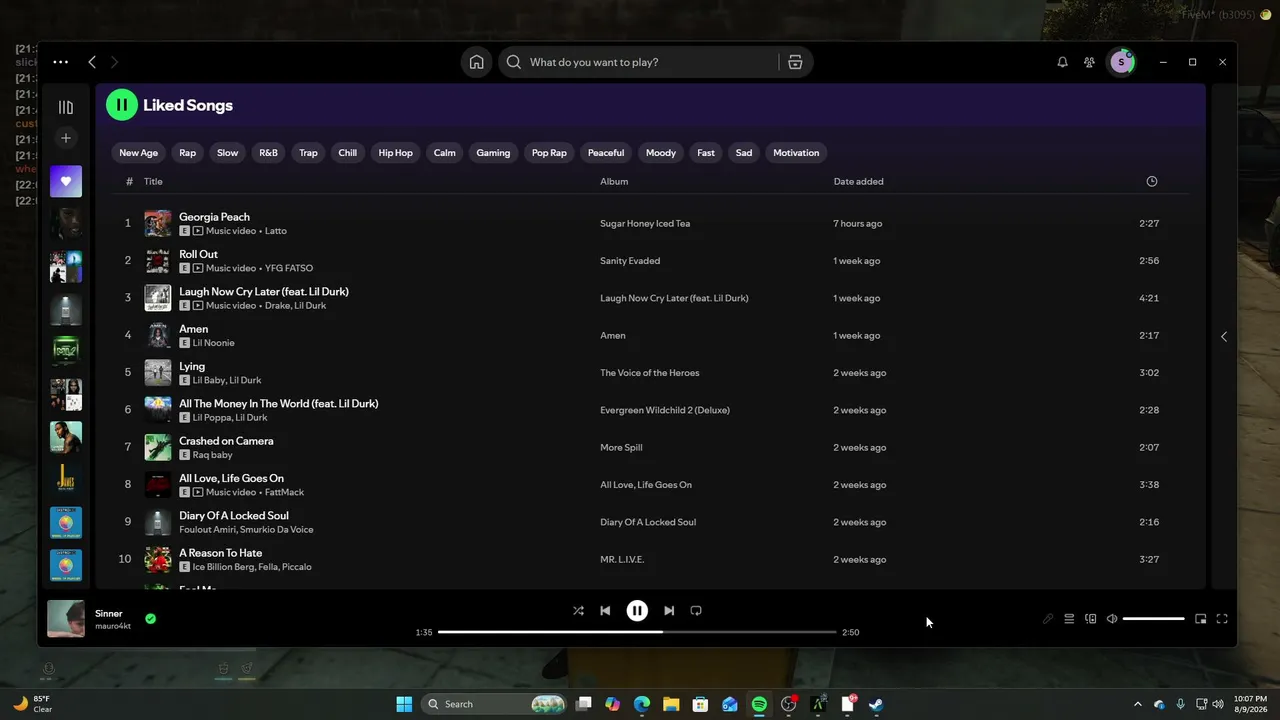Open File Explorer from taskbar
The image size is (1280, 720).
pyautogui.click(x=671, y=704)
